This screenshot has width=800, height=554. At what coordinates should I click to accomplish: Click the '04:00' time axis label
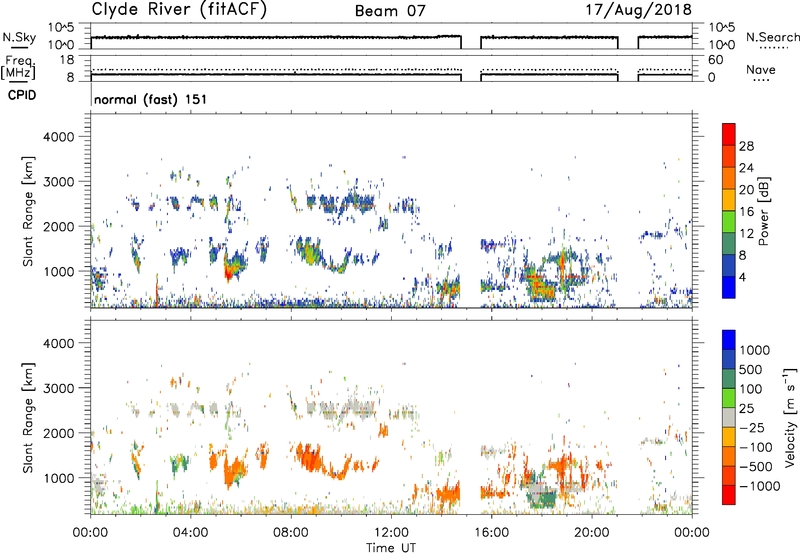point(190,533)
